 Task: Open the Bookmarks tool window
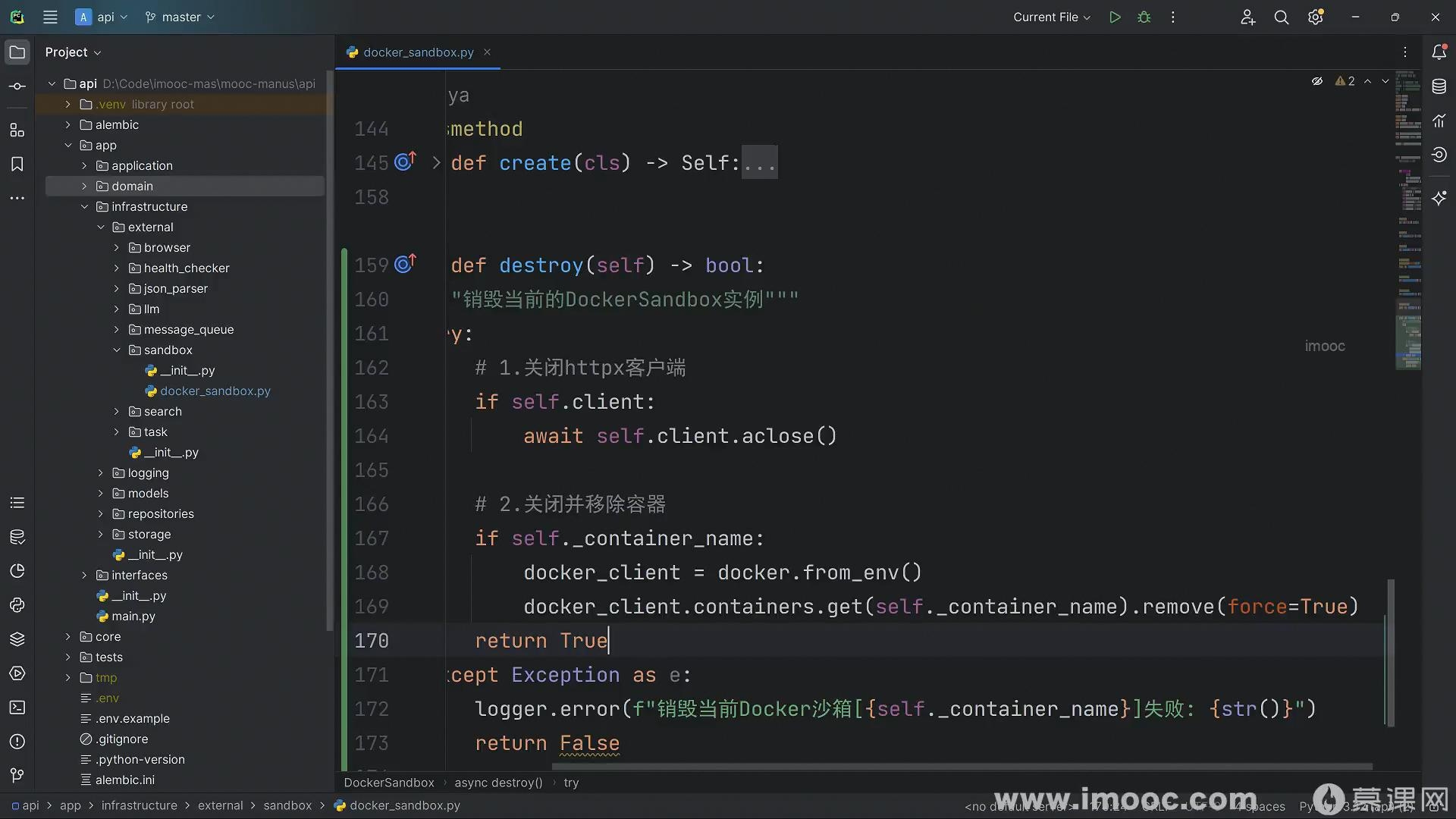click(17, 165)
